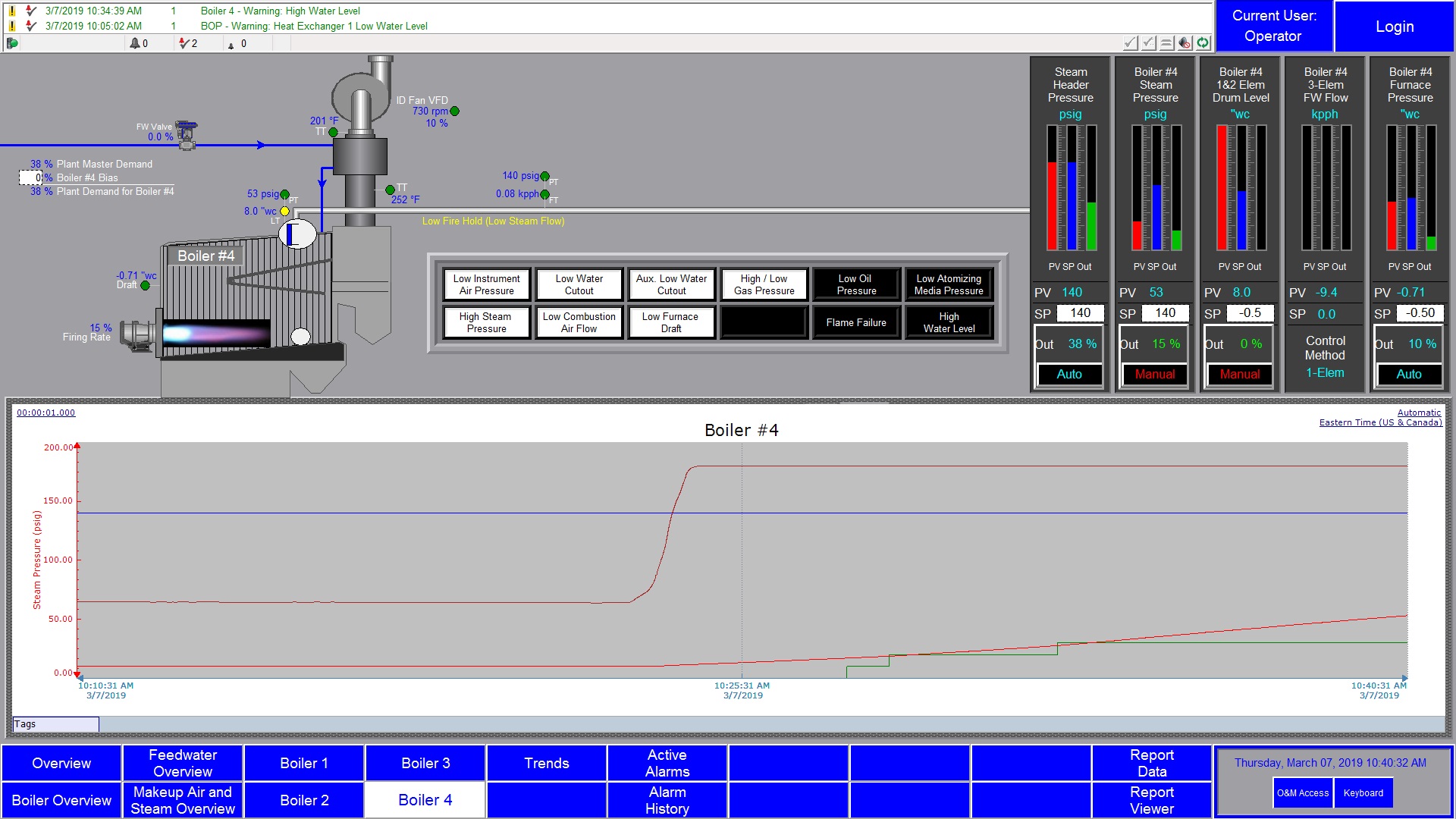Toggle Furnace Pressure Auto mode button
The height and width of the screenshot is (819, 1456).
point(1409,374)
